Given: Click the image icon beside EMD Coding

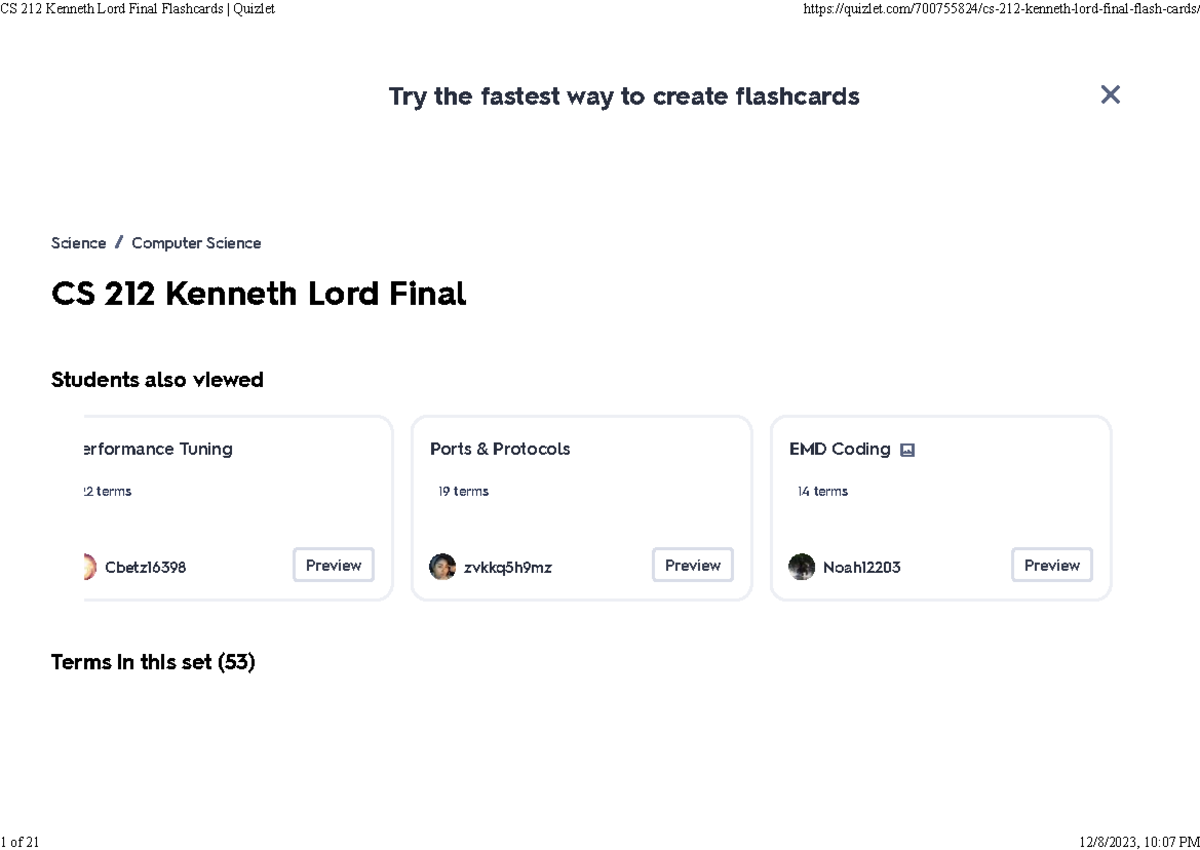Looking at the screenshot, I should (x=907, y=451).
